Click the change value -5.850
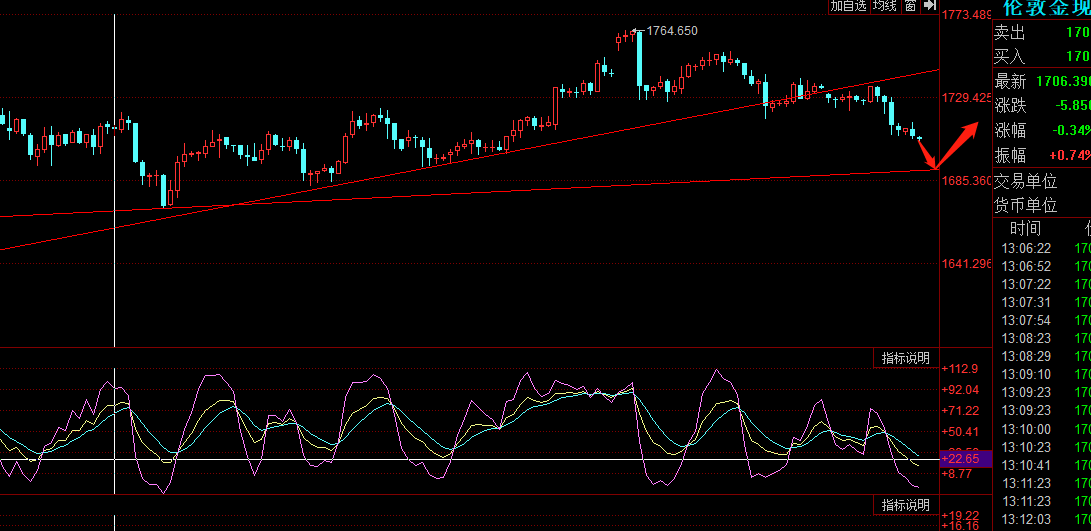 (1073, 106)
